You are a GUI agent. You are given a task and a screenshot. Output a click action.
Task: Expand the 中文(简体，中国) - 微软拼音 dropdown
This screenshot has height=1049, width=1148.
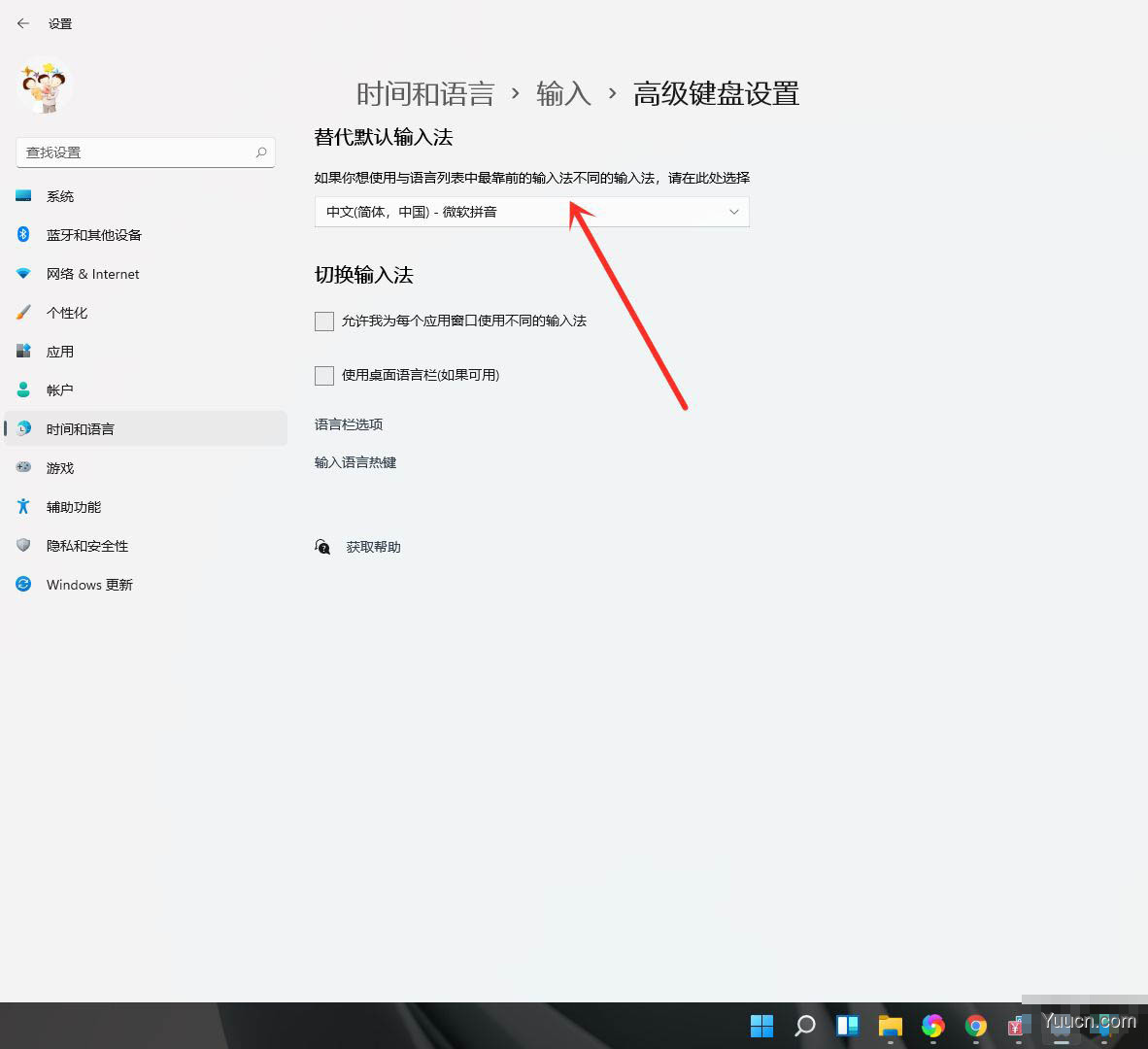pos(531,212)
